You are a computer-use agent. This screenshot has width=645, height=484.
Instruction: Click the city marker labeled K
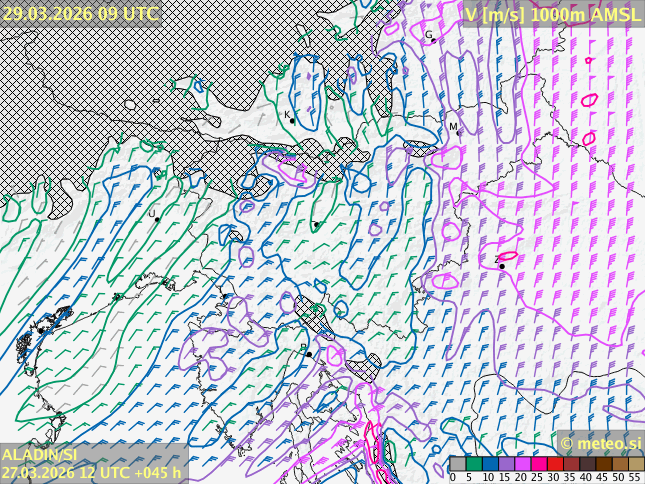point(293,120)
